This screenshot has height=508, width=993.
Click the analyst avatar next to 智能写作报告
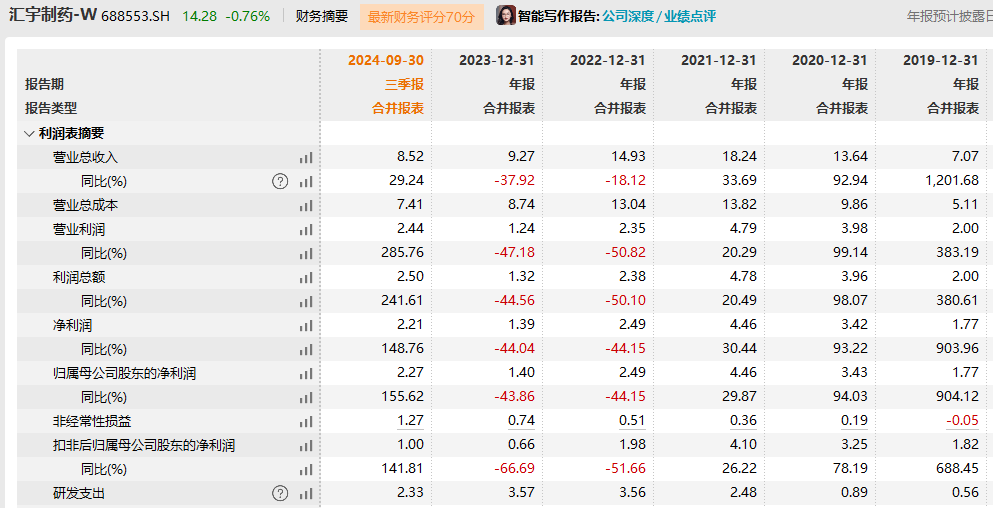506,15
